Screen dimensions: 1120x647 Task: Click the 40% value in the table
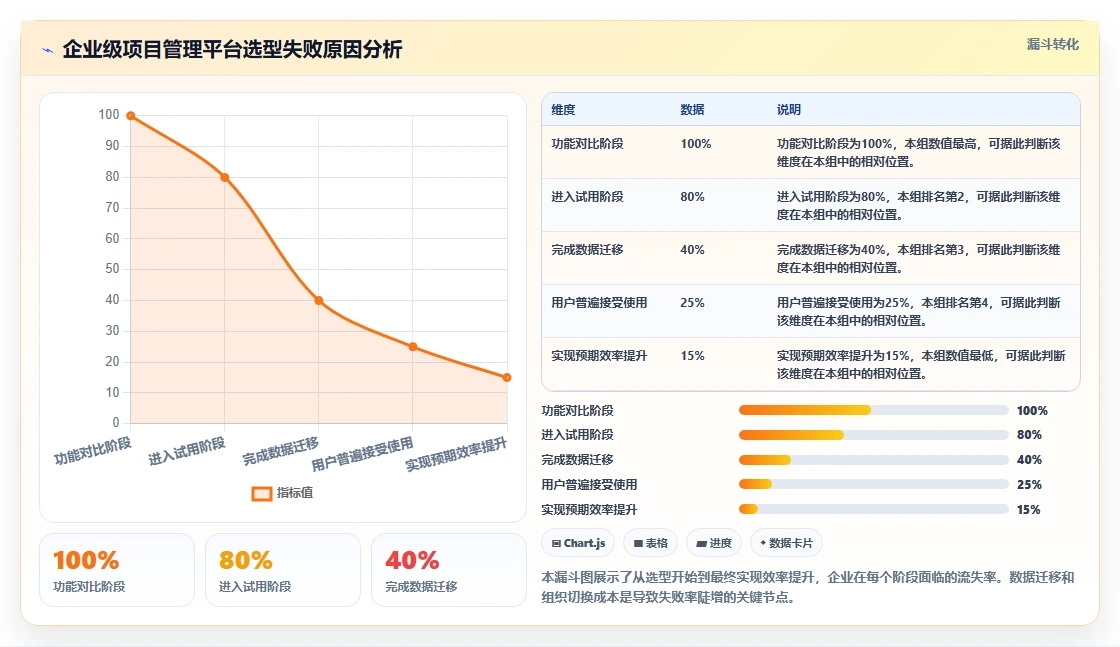coord(692,250)
